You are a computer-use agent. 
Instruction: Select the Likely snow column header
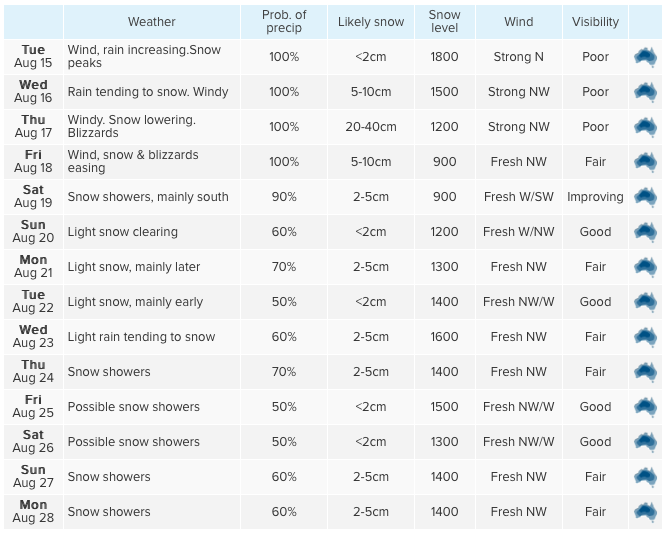tap(371, 22)
